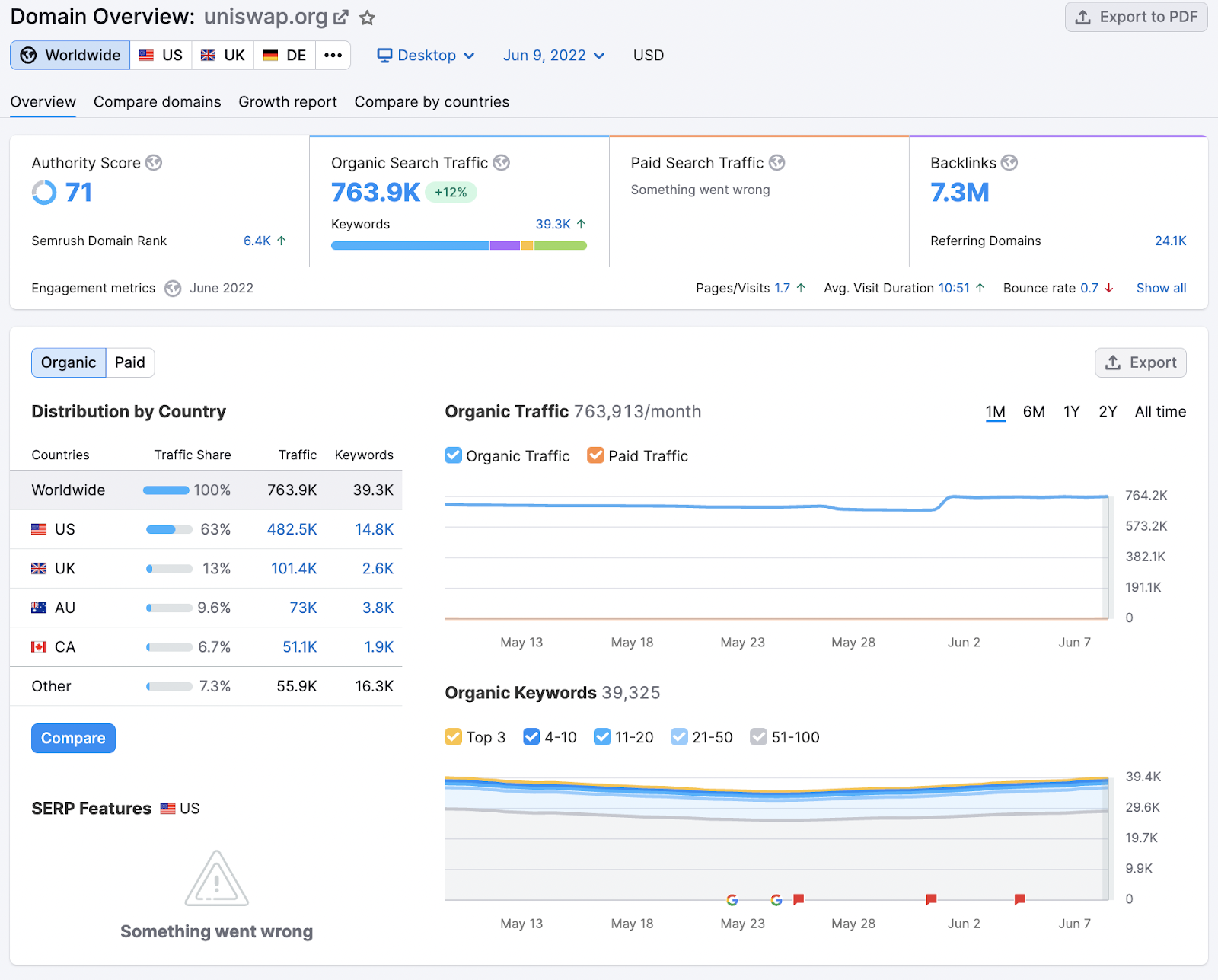Screen dimensions: 1218x980
Task: Open the Growth report tab
Action: click(288, 102)
